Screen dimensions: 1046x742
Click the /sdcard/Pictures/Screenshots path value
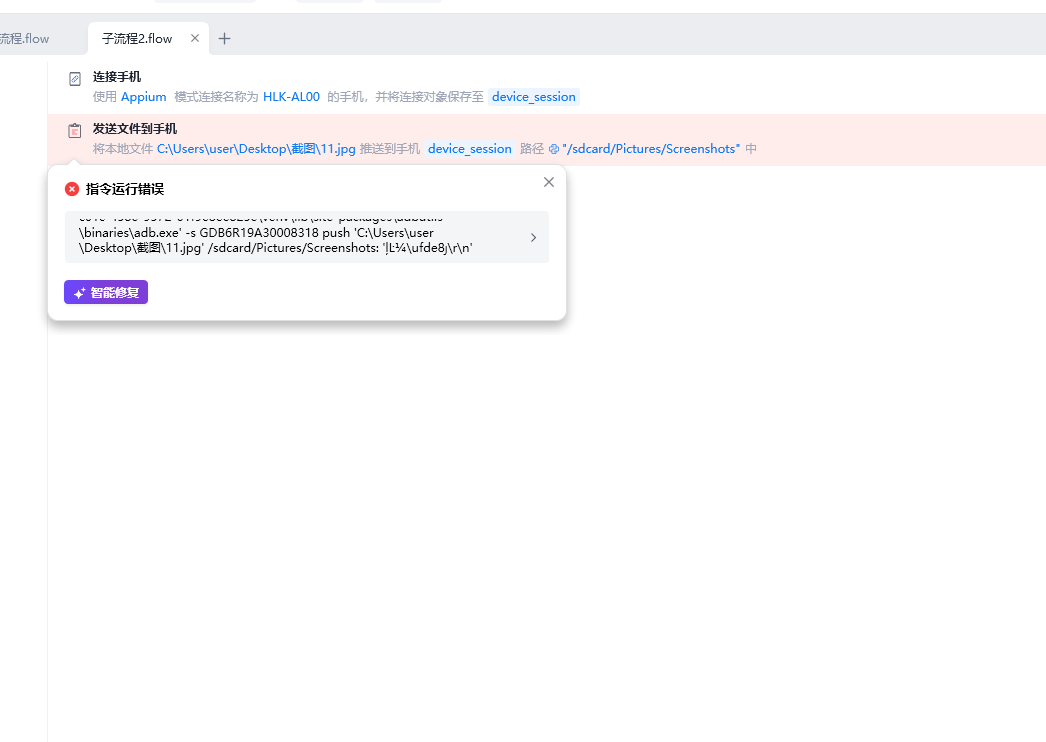pyautogui.click(x=651, y=149)
